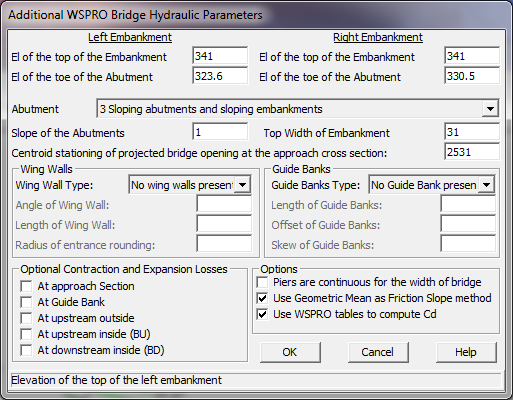Open the Guide Banks Type dropdown

coord(486,185)
